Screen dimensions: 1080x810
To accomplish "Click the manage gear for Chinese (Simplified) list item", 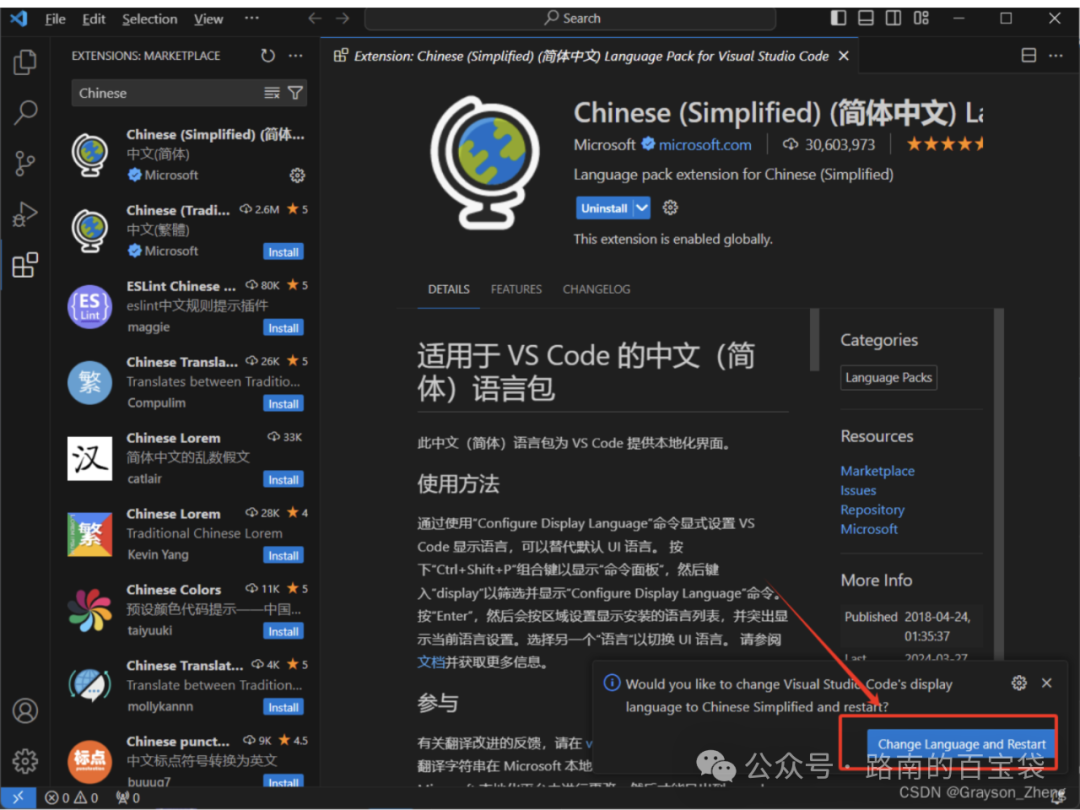I will coord(297,176).
